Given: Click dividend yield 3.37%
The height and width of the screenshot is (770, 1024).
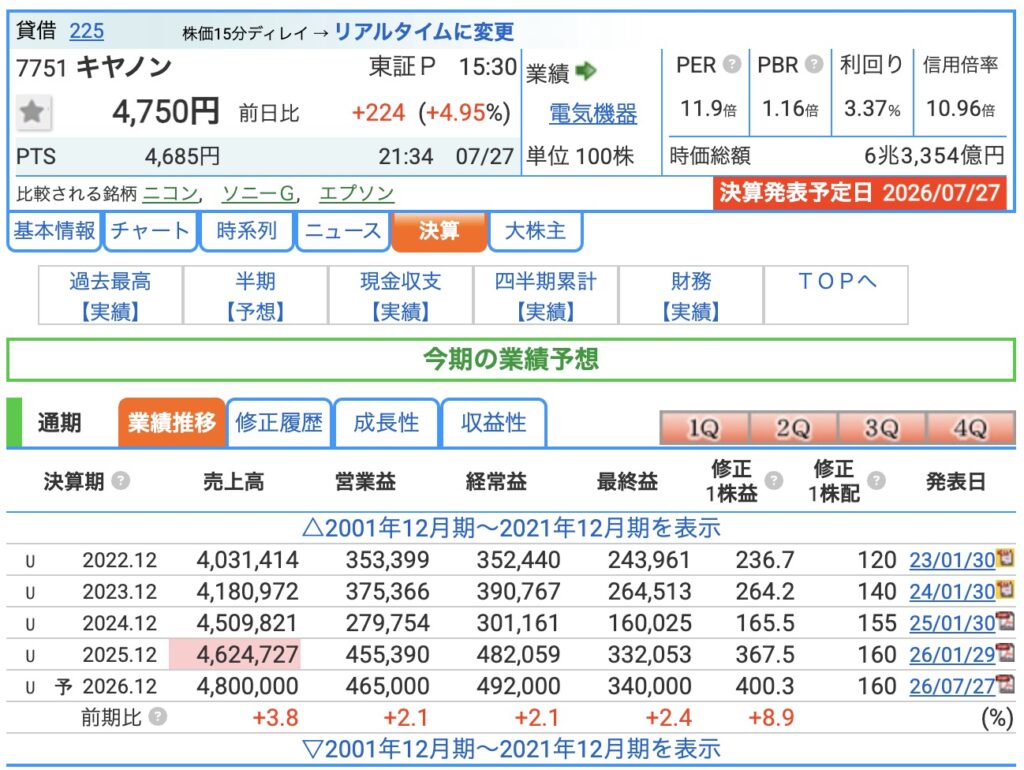Looking at the screenshot, I should tap(872, 108).
